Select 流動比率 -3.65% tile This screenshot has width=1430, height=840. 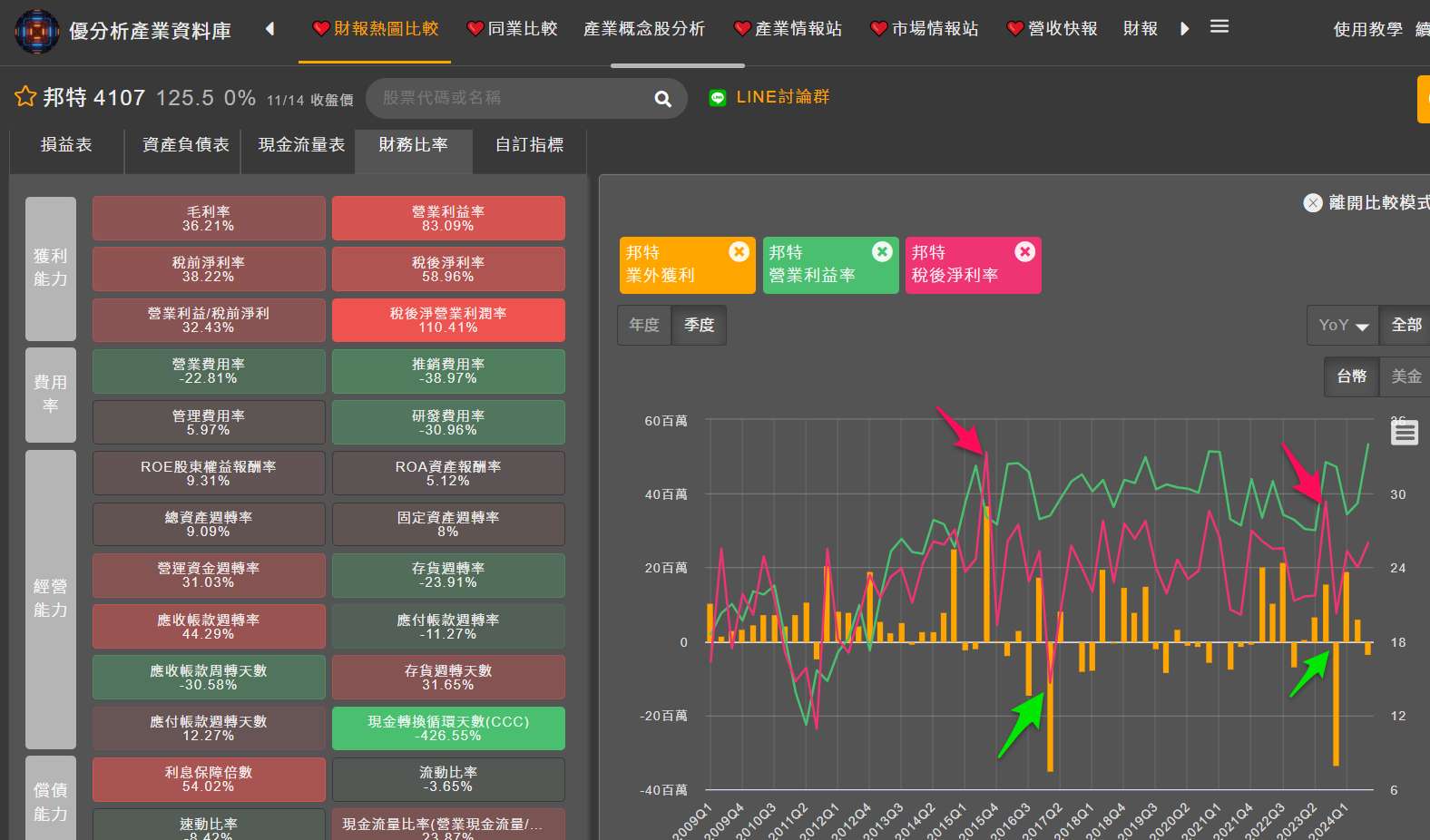coord(448,779)
